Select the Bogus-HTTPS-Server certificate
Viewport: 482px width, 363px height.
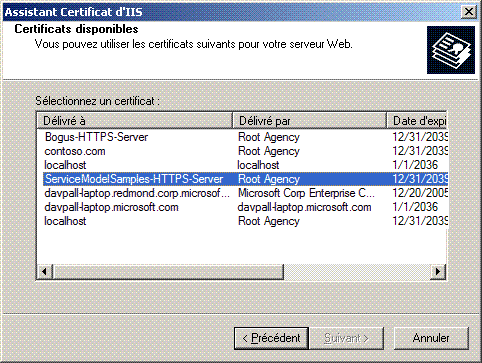pos(96,137)
